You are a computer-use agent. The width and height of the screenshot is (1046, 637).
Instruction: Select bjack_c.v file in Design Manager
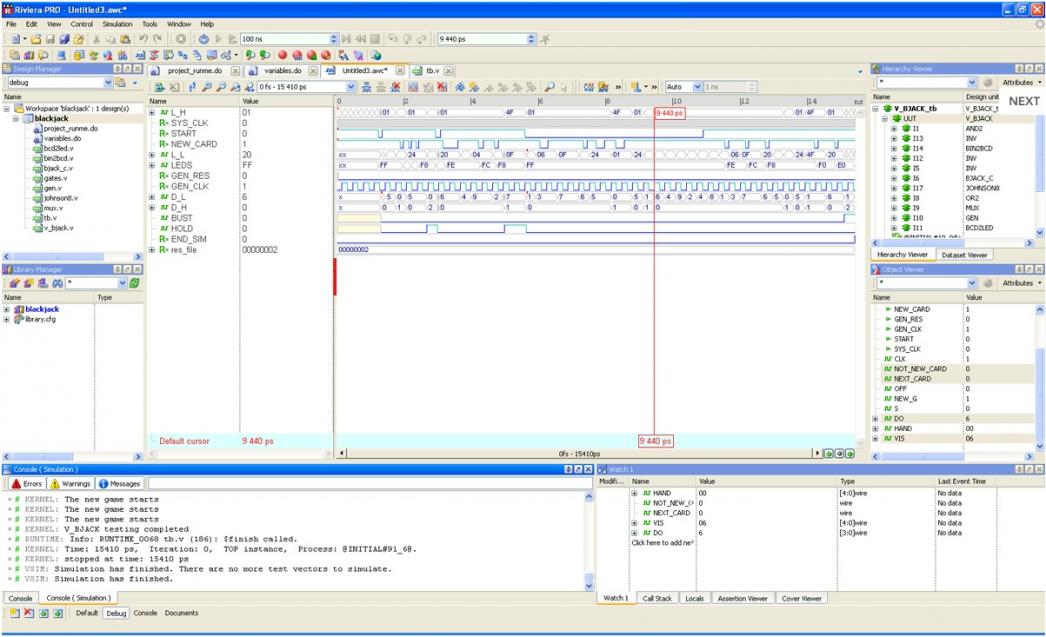pyautogui.click(x=59, y=168)
